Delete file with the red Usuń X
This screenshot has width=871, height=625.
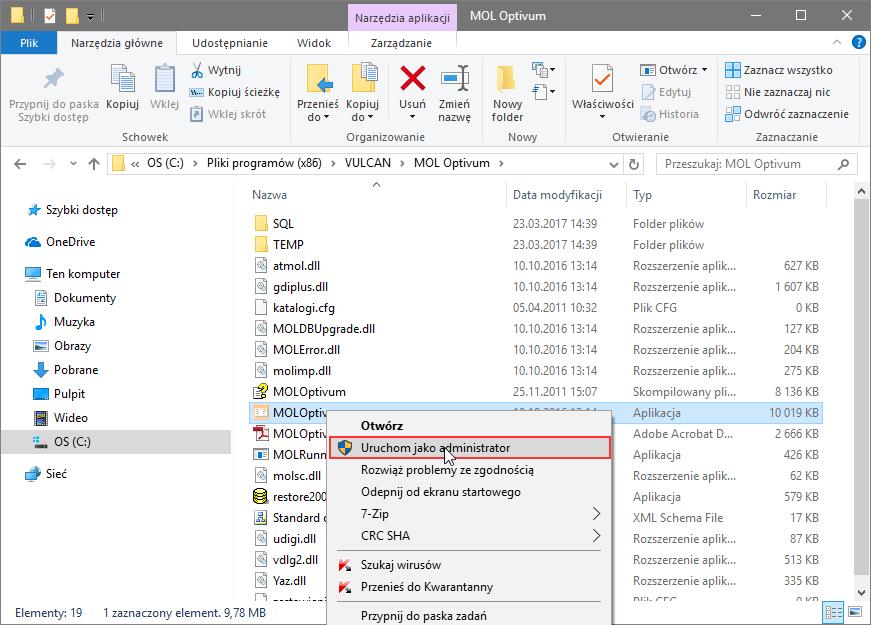point(413,78)
